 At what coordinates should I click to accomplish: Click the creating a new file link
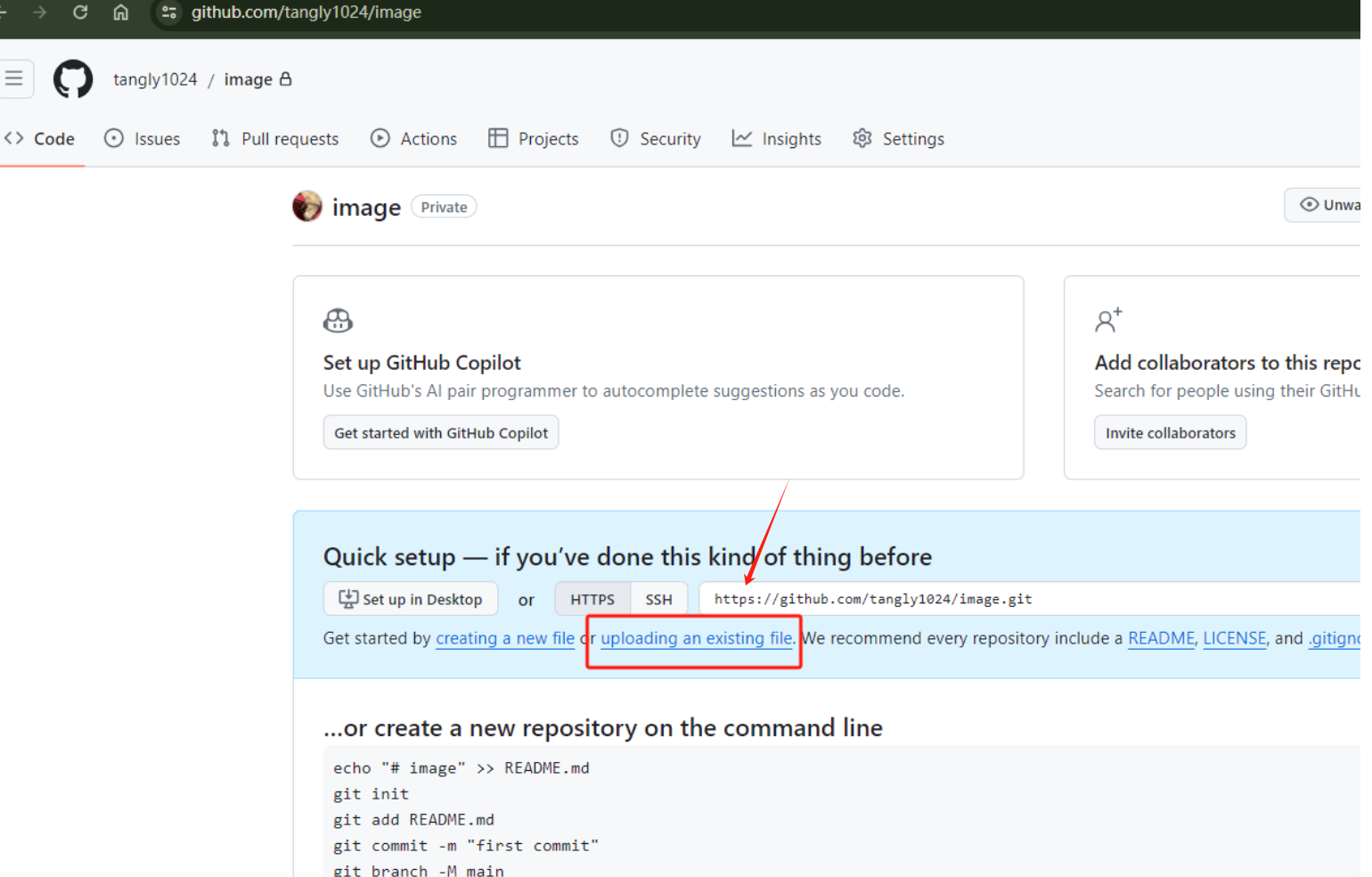click(x=505, y=638)
